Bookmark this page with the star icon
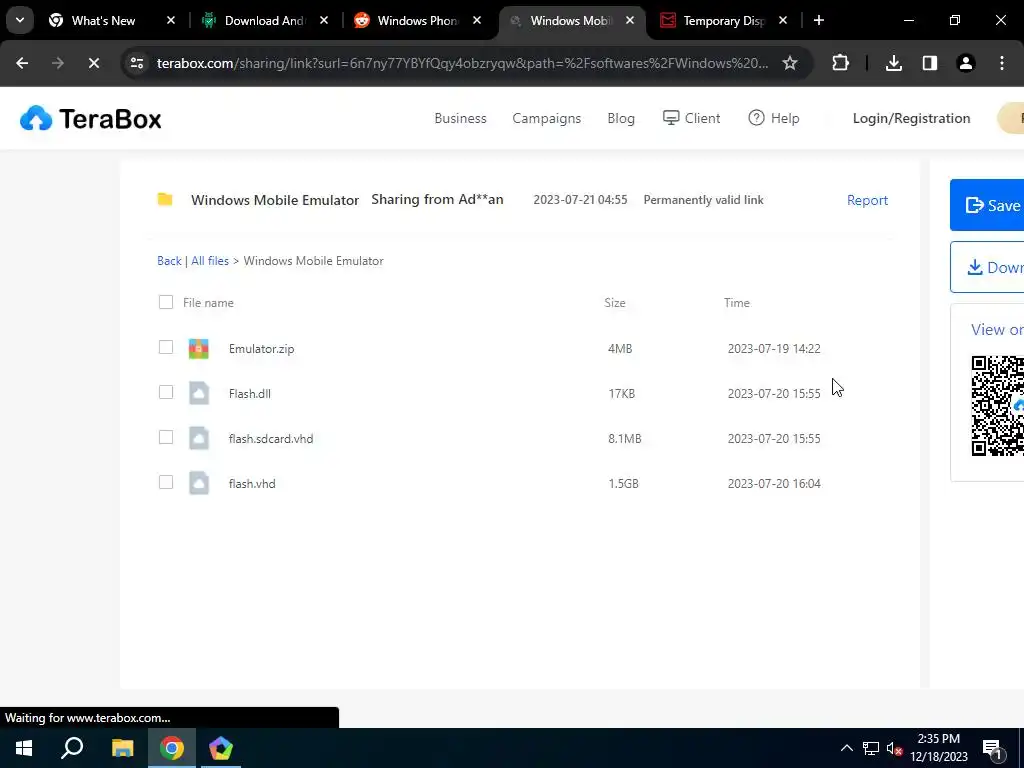This screenshot has height=768, width=1024. (790, 63)
